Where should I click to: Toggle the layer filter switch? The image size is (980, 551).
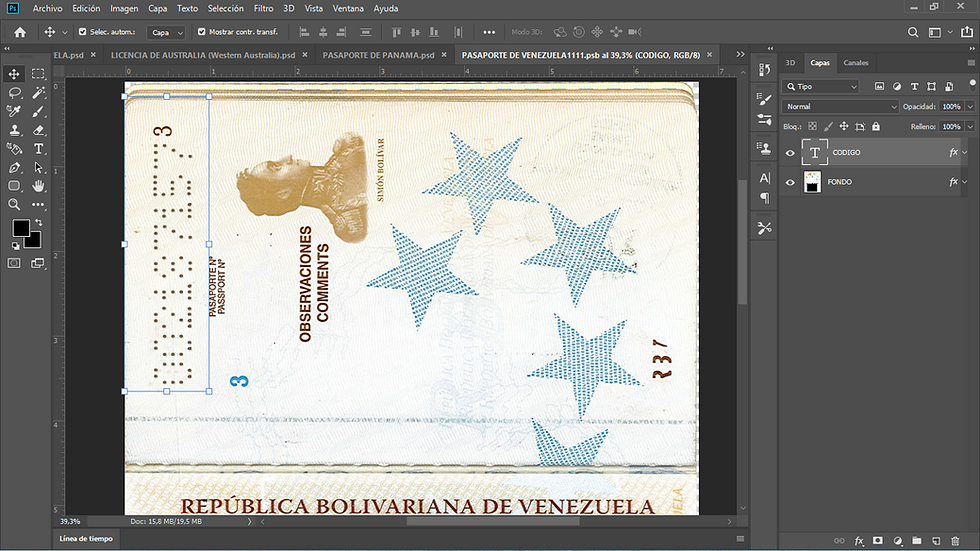click(972, 84)
